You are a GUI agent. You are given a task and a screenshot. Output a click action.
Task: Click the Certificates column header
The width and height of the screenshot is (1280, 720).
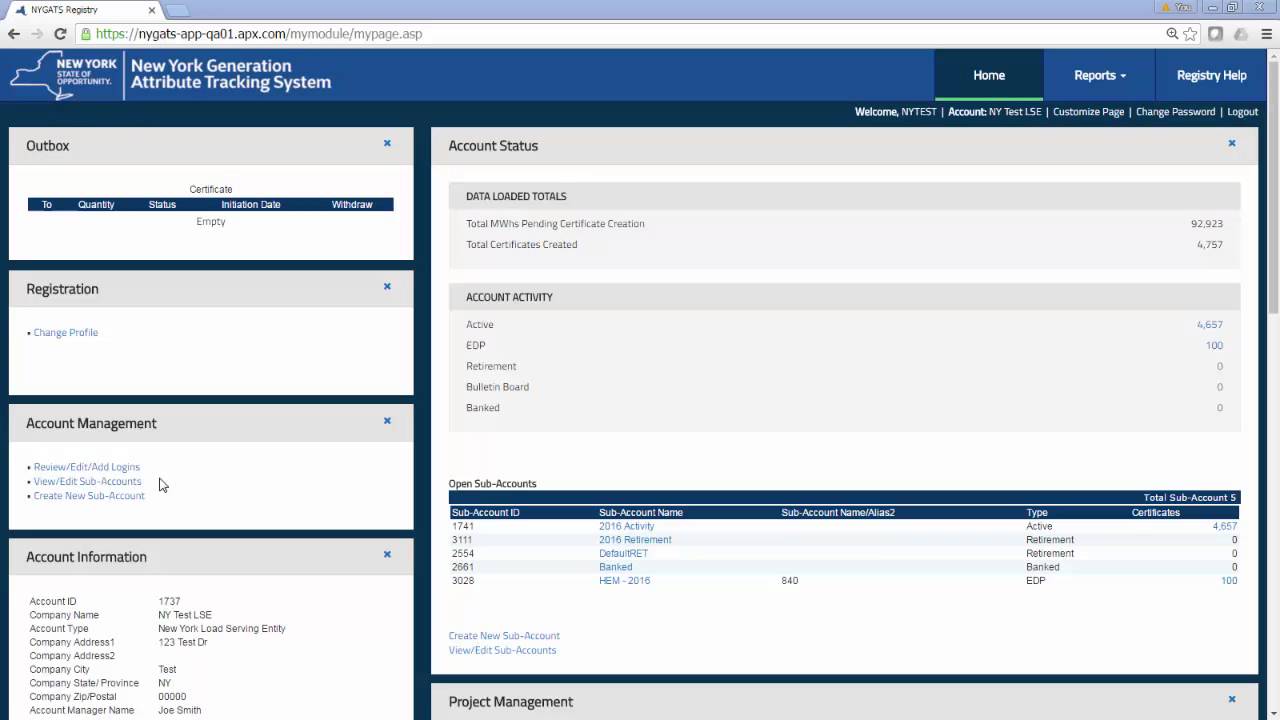pos(1155,512)
